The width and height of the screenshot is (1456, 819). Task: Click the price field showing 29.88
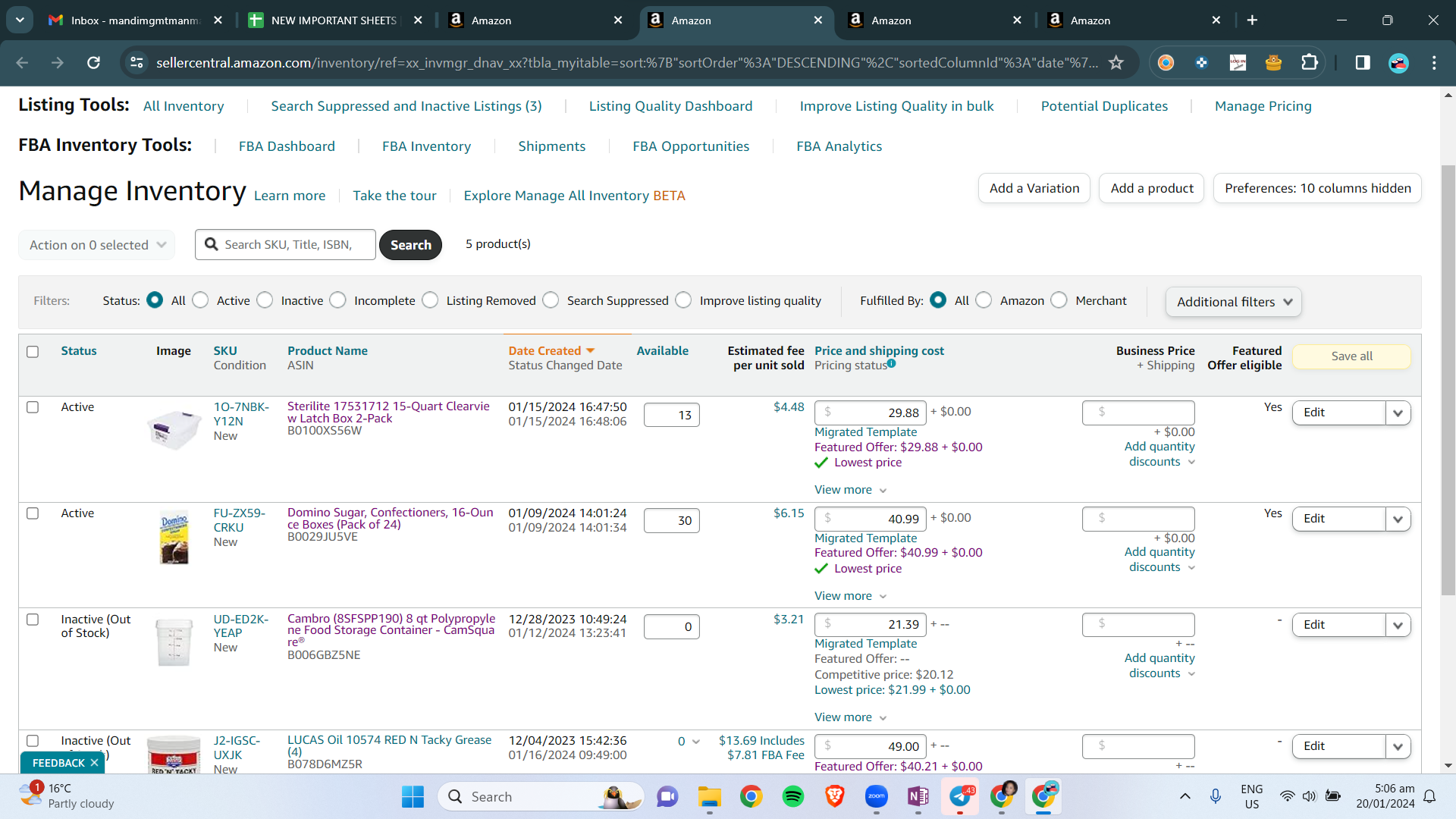pyautogui.click(x=871, y=413)
